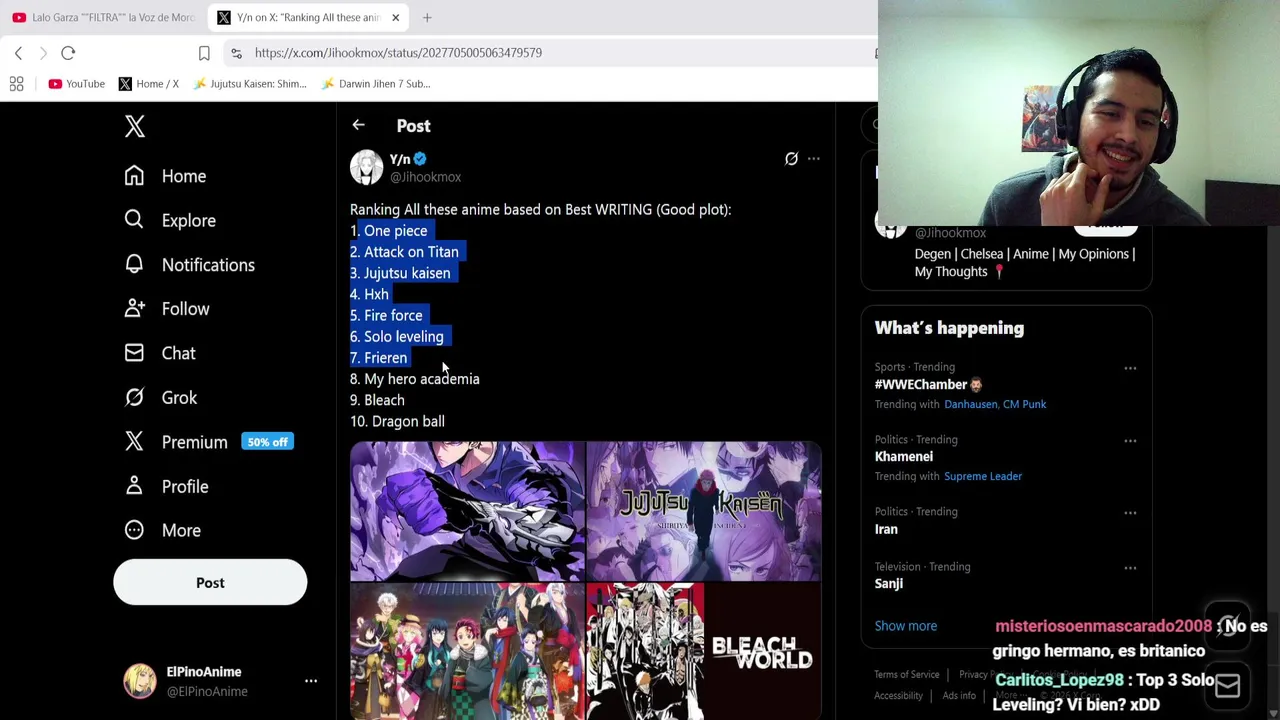Viewport: 1280px width, 720px height.
Task: Open ElPinoAnime account options dots
Action: pos(311,681)
